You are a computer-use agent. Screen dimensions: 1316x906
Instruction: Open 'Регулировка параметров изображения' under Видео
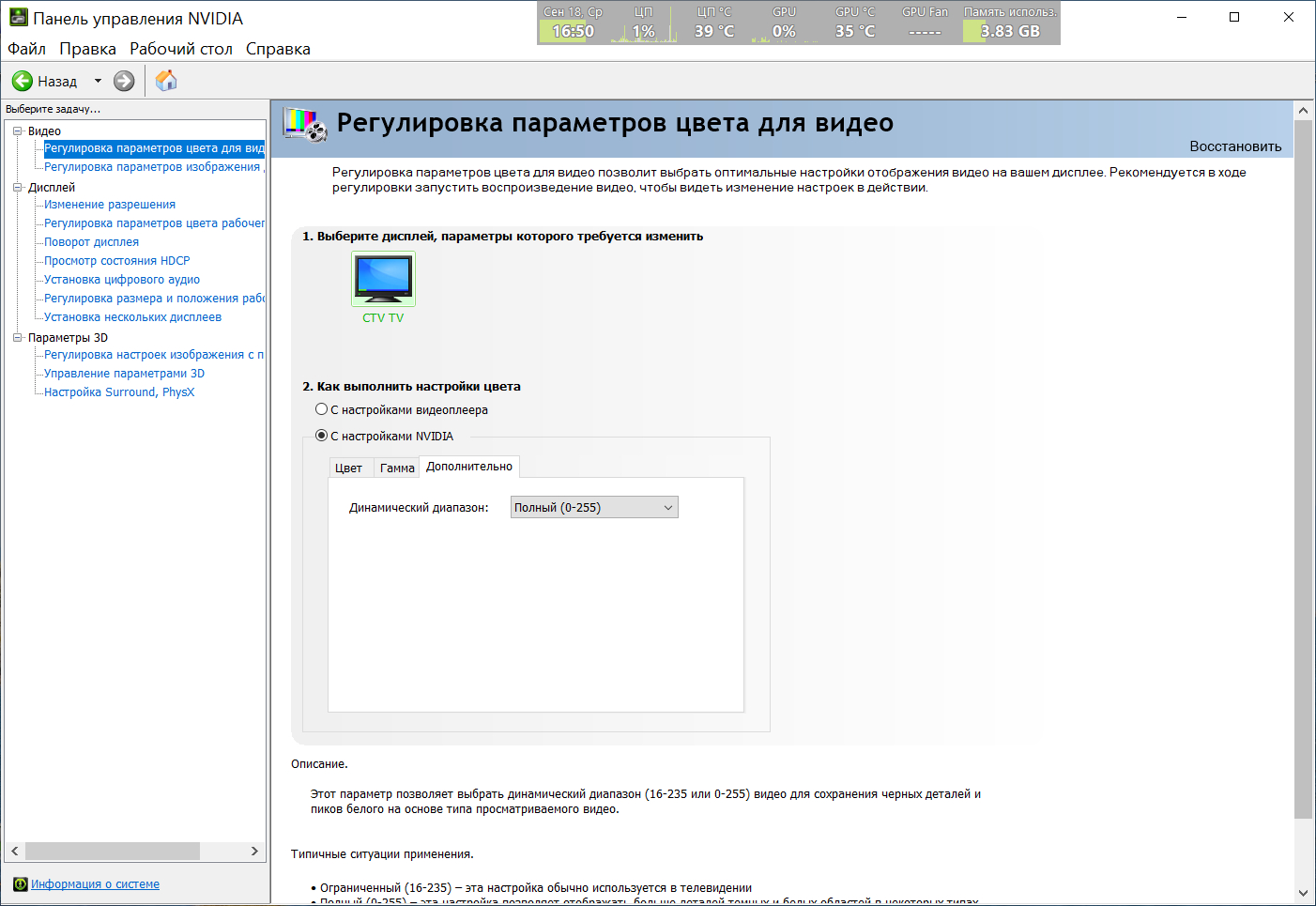[154, 167]
